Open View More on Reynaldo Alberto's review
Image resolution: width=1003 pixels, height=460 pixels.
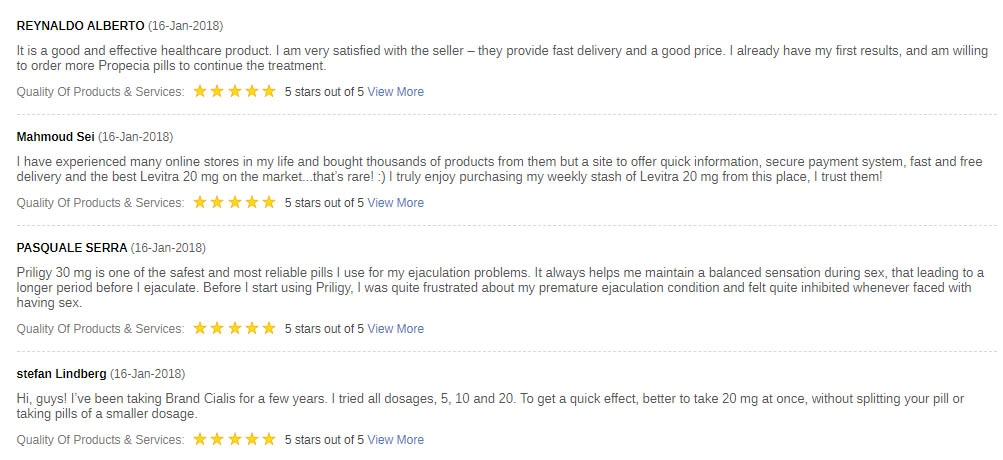click(395, 91)
